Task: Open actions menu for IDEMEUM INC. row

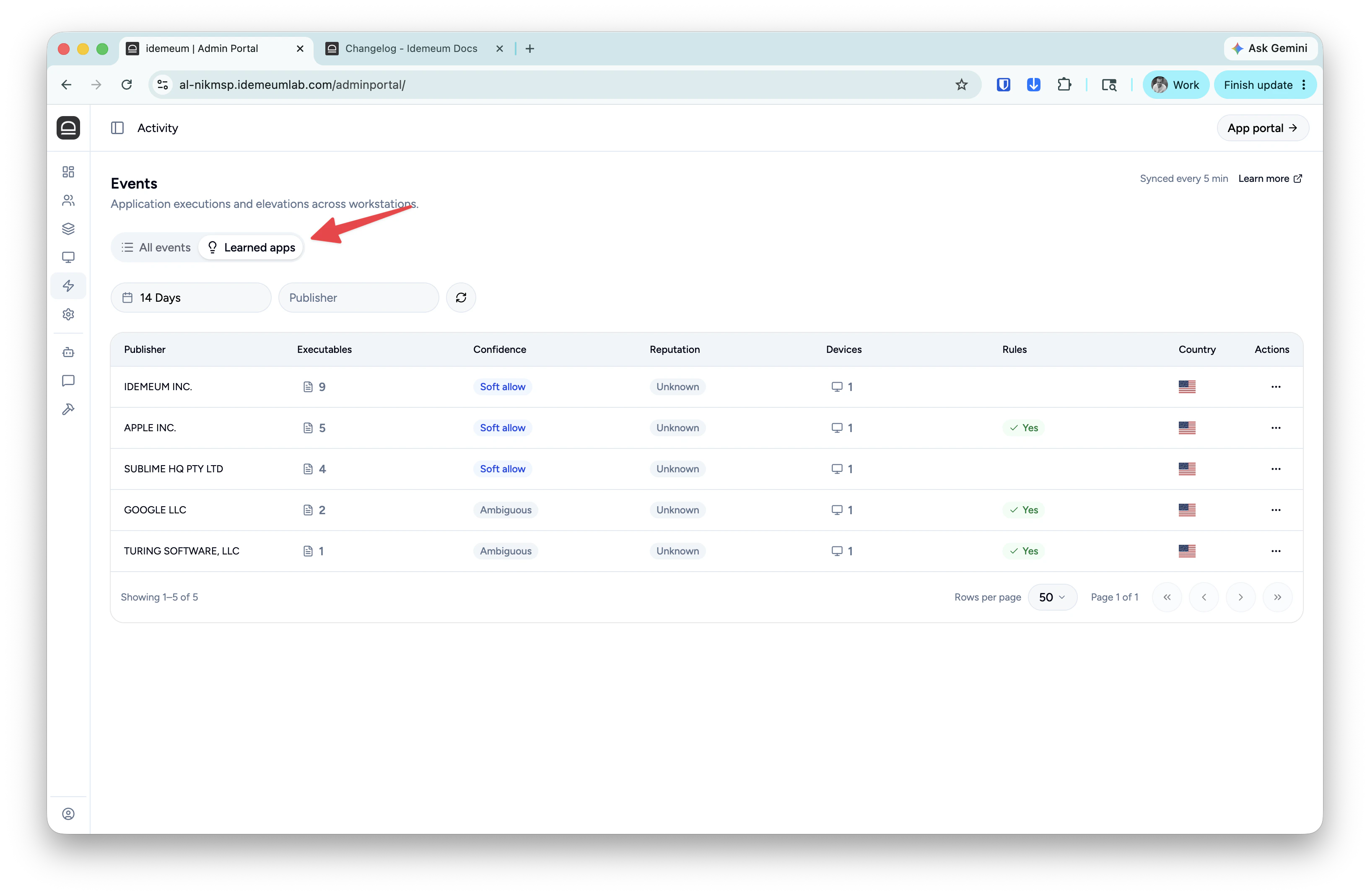Action: (1276, 387)
